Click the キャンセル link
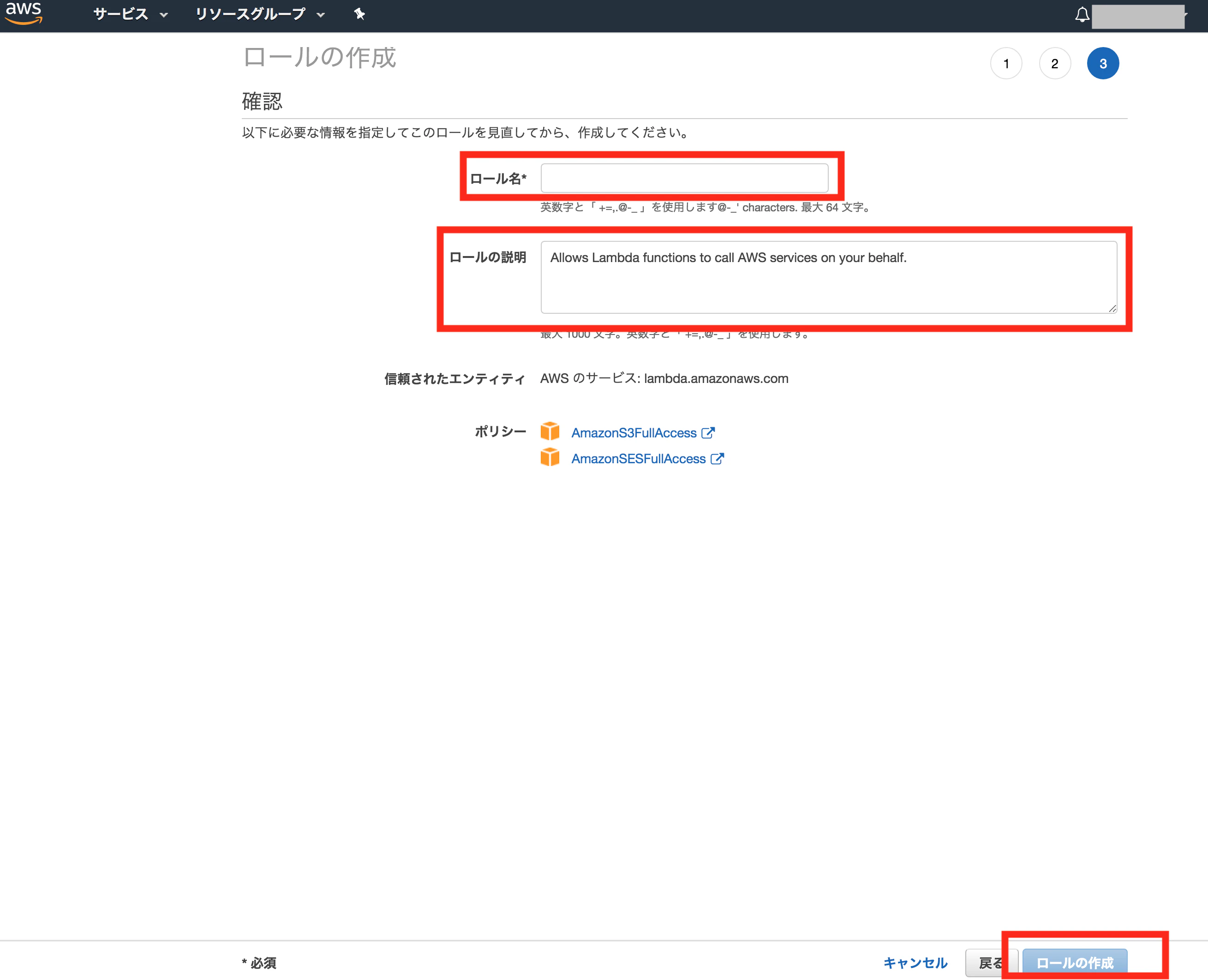 coord(915,963)
